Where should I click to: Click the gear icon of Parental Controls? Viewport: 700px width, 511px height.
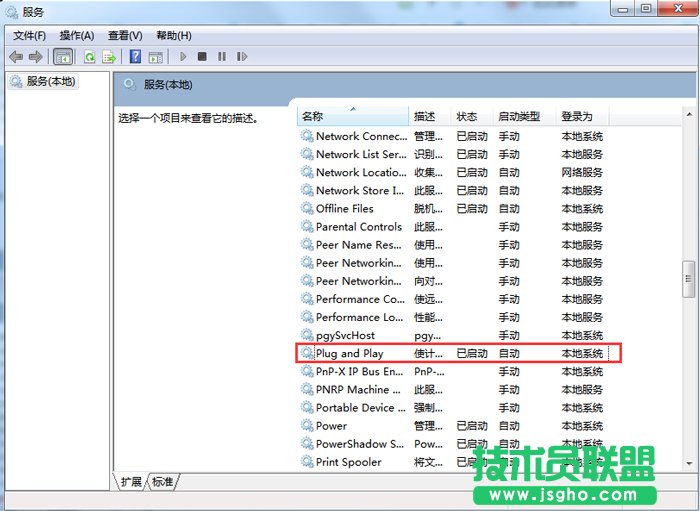pyautogui.click(x=307, y=226)
